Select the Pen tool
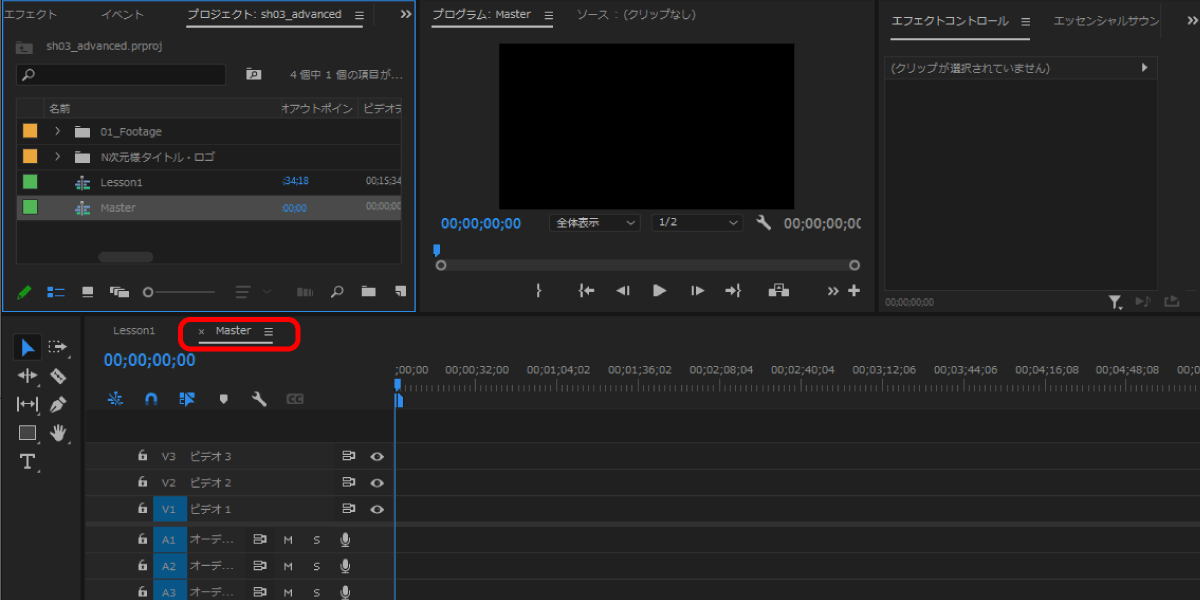The width and height of the screenshot is (1200, 600). [58, 404]
